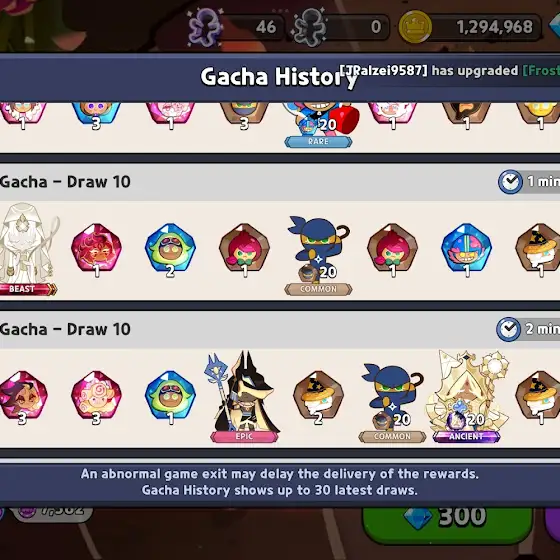Tap the first Gacha – Draw 10 header

point(65,182)
